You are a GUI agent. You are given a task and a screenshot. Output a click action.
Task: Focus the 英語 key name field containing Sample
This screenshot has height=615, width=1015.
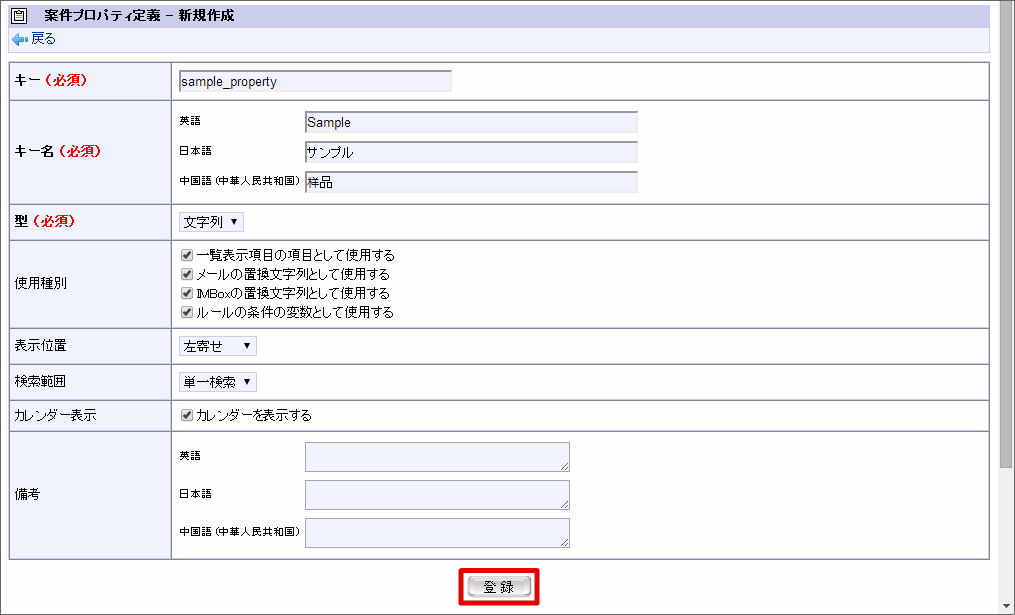coord(471,122)
